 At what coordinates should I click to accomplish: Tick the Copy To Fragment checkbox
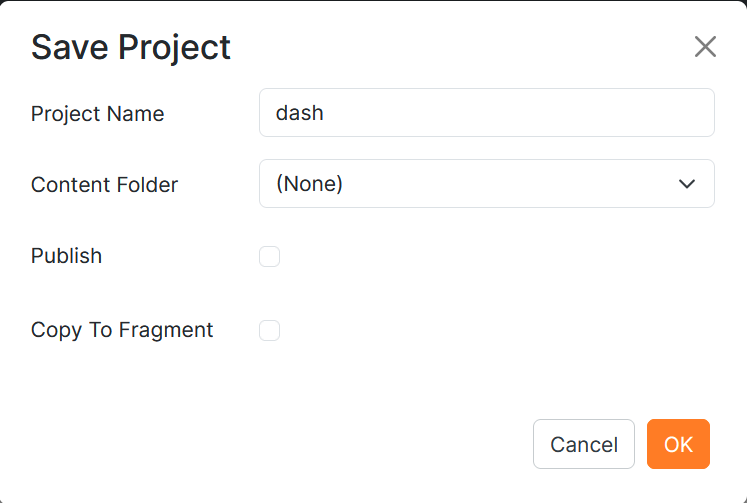tap(269, 330)
